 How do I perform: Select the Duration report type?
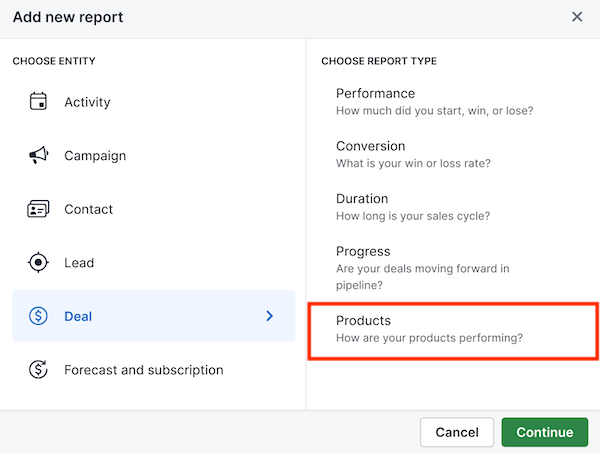pyautogui.click(x=413, y=207)
